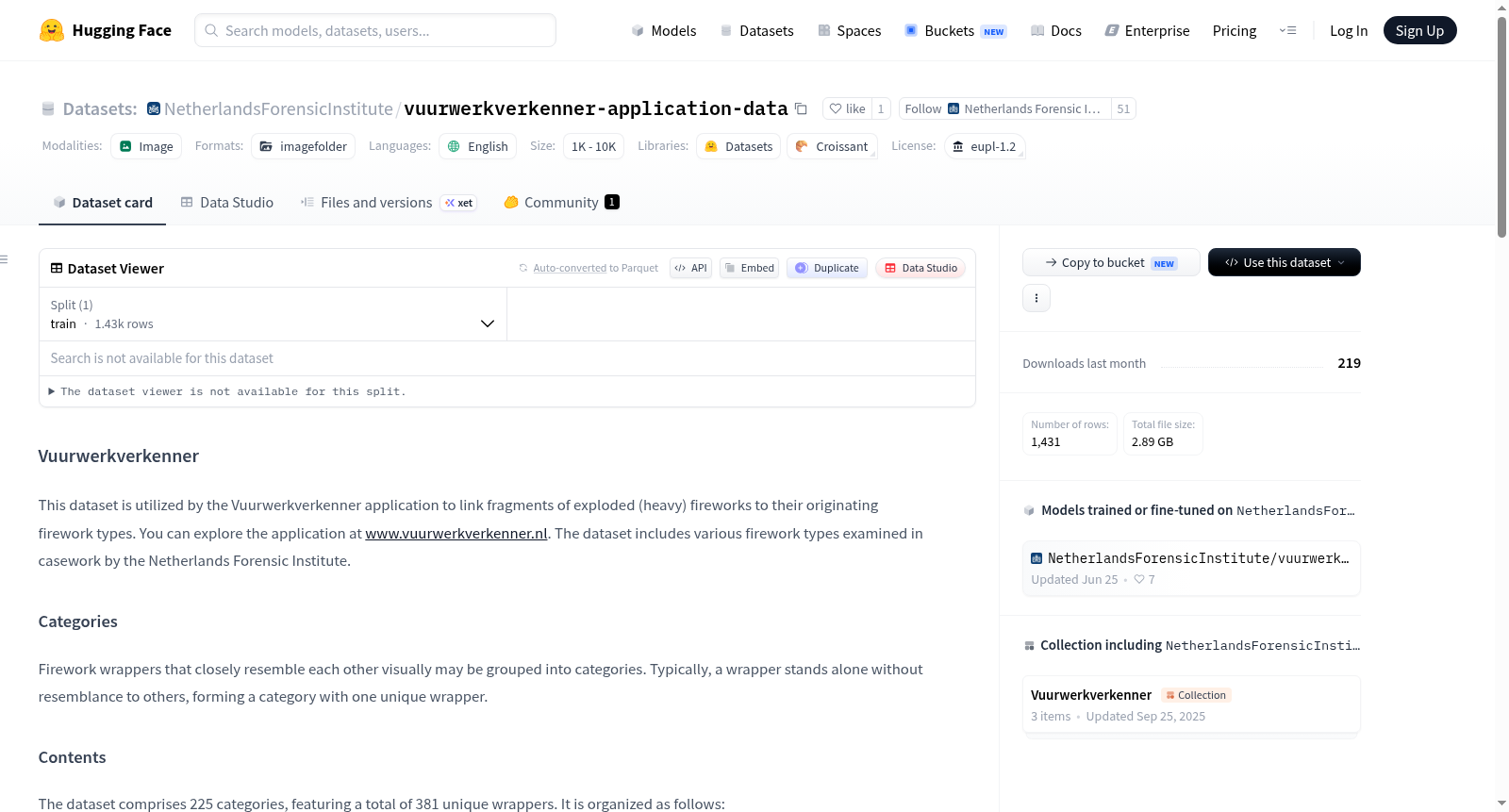Viewport: 1509px width, 812px height.
Task: Click the Total file size 2.89 GB value
Action: coord(1152,442)
